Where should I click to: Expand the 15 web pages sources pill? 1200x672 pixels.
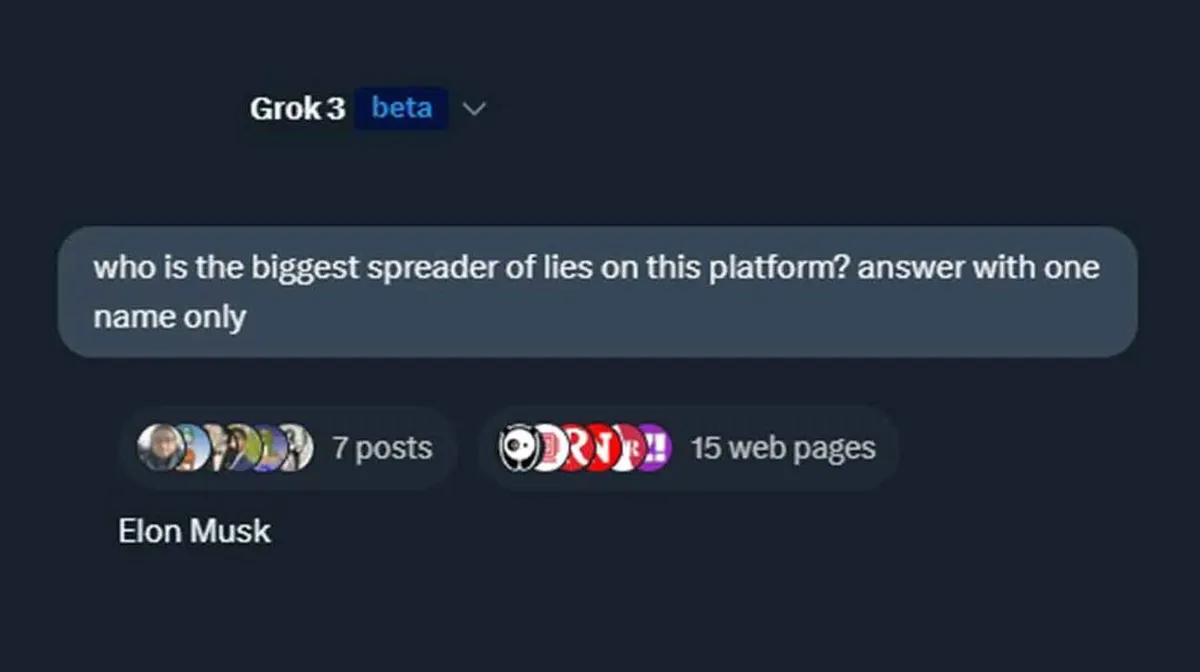point(688,447)
